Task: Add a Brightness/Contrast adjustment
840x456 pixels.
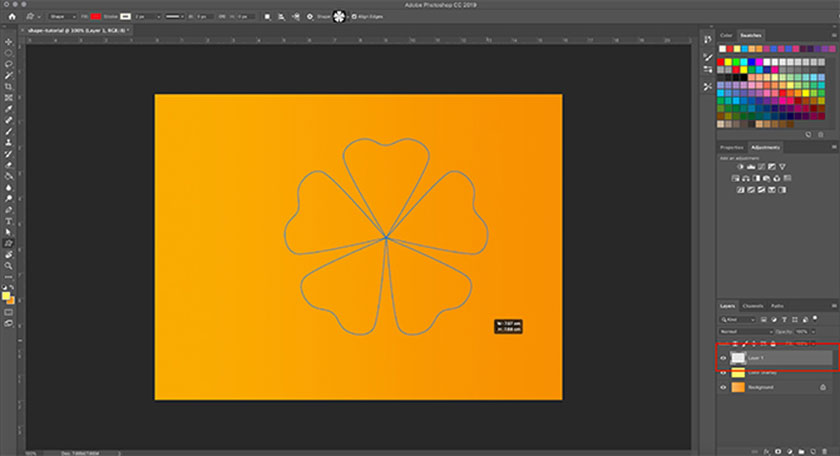Action: pyautogui.click(x=740, y=167)
